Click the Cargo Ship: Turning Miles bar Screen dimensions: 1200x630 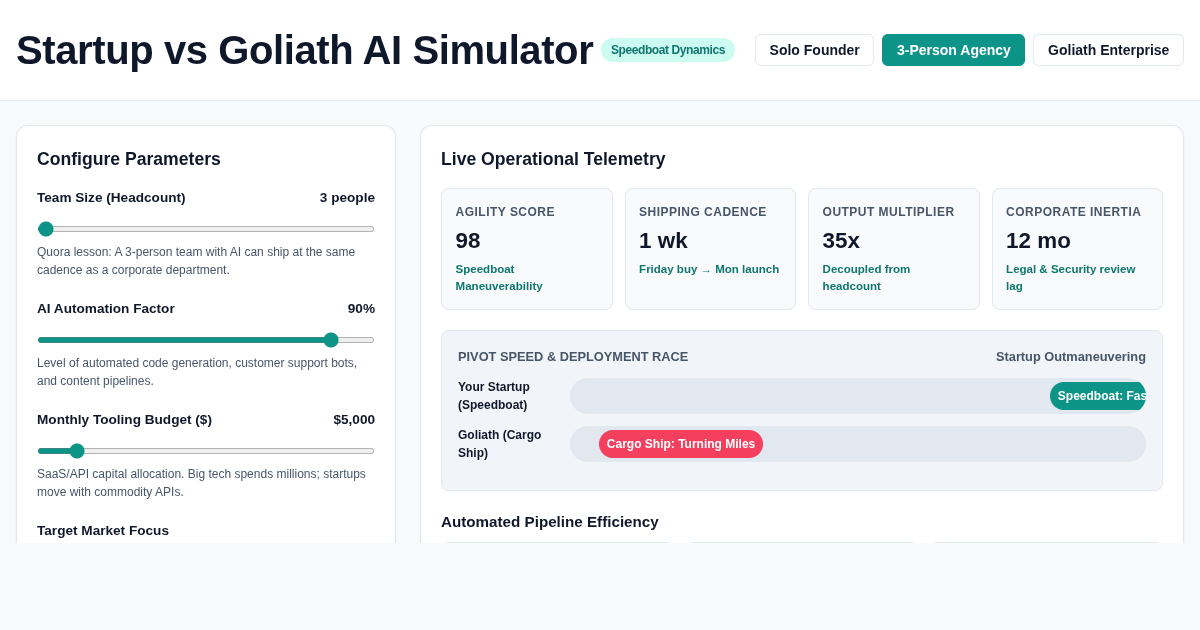pyautogui.click(x=681, y=444)
